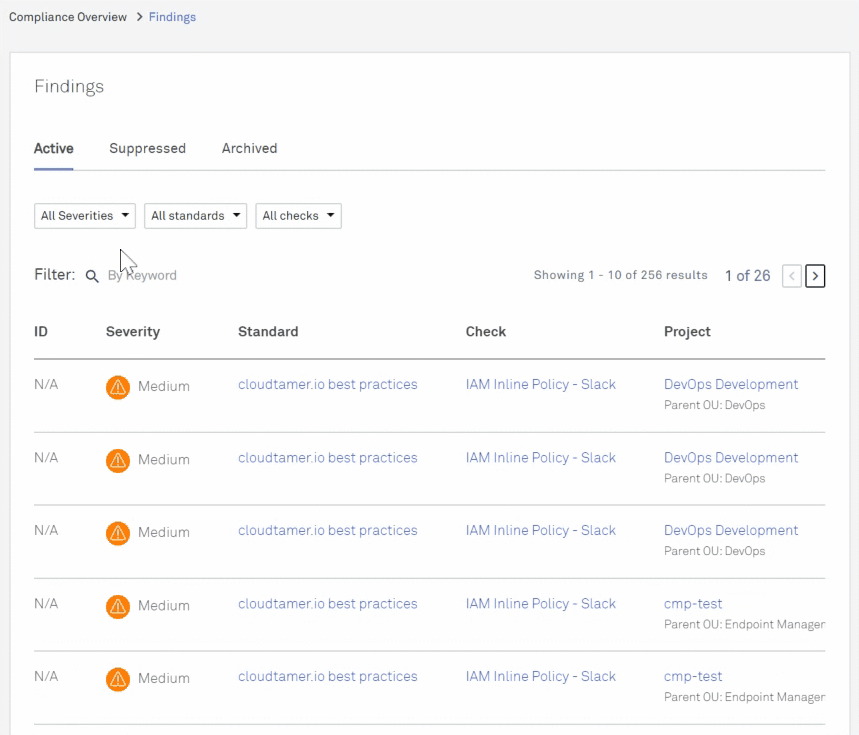Click the ID column header
The width and height of the screenshot is (859, 735).
(x=41, y=332)
